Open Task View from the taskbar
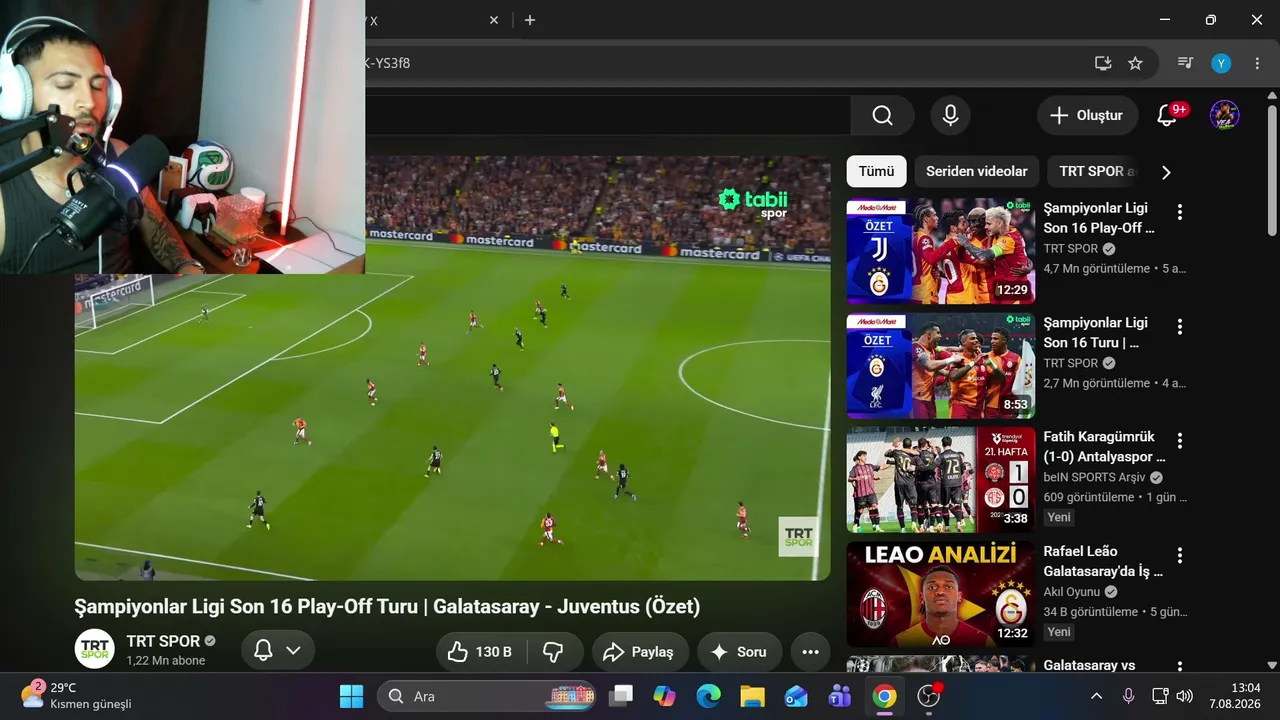Image resolution: width=1280 pixels, height=720 pixels. (622, 696)
